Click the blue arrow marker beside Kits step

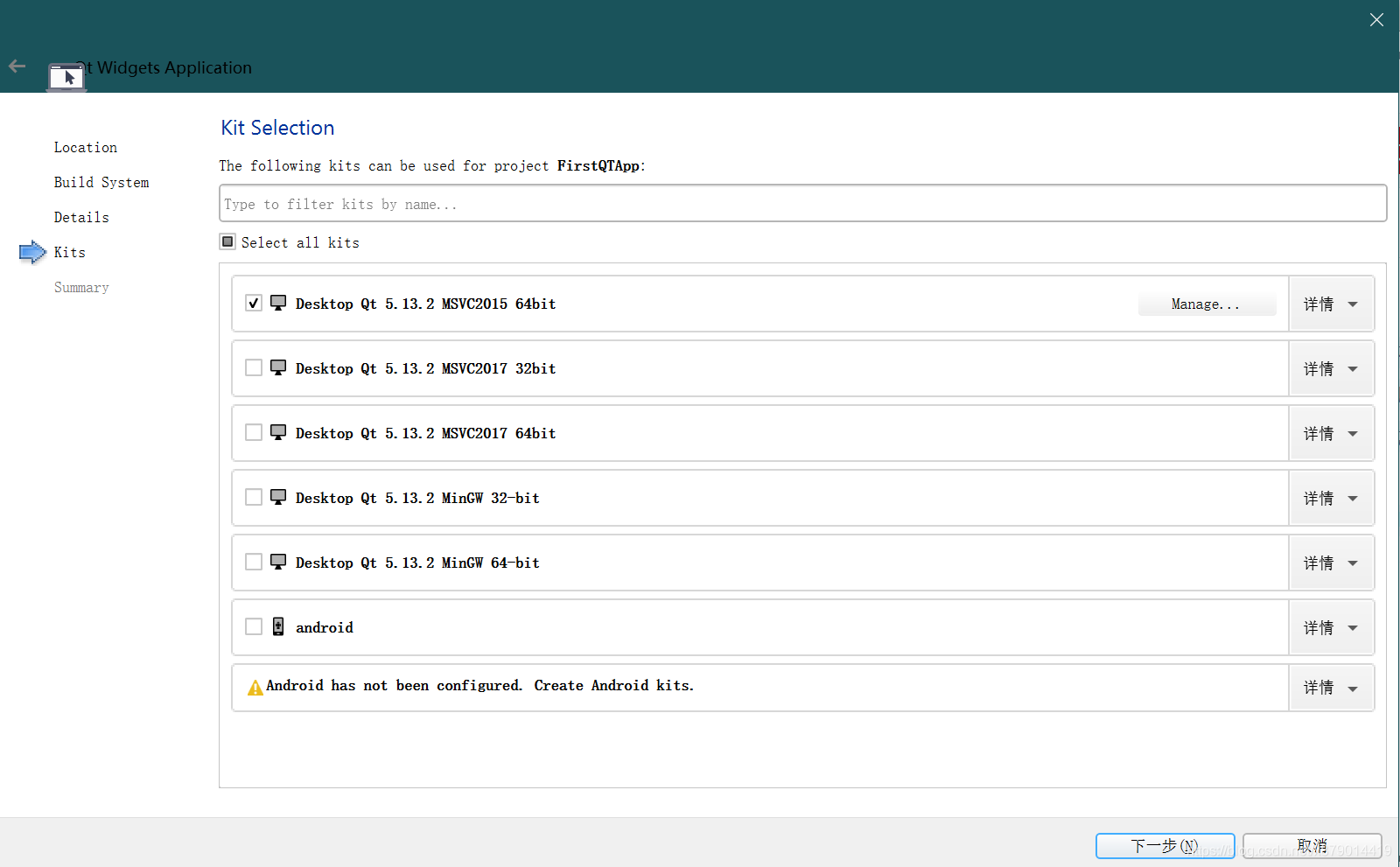point(32,252)
